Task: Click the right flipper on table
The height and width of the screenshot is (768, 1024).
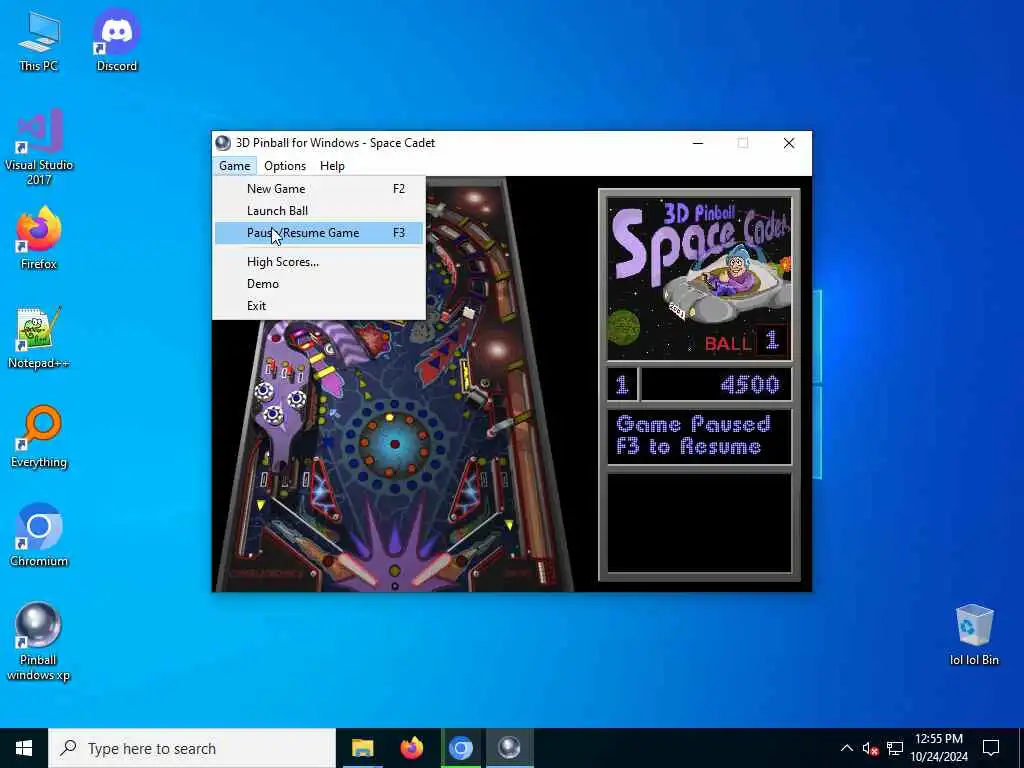Action: click(434, 568)
